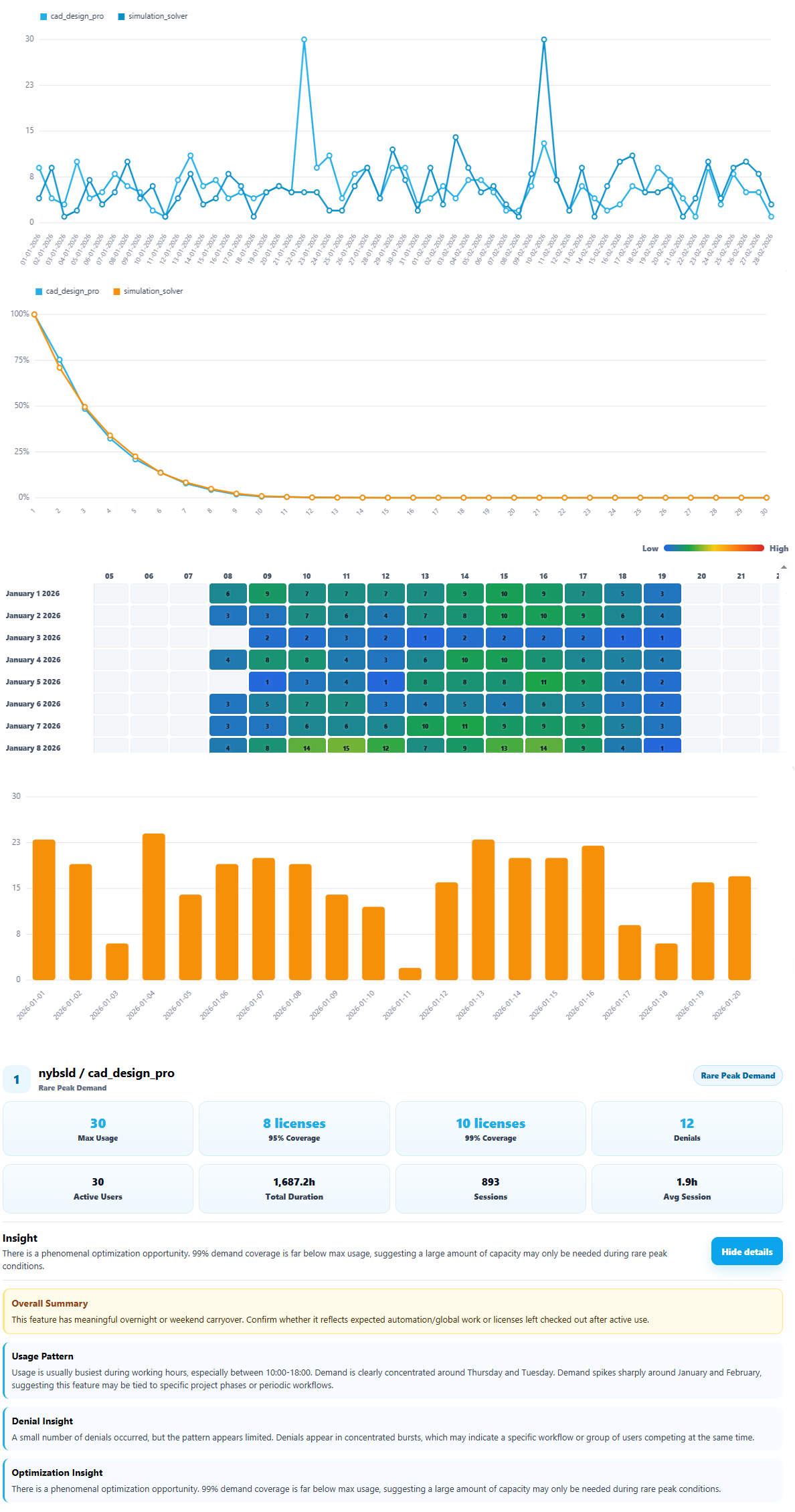Select the 22-01-2026 peak data point at 30
The image size is (795, 1512).
pos(304,39)
